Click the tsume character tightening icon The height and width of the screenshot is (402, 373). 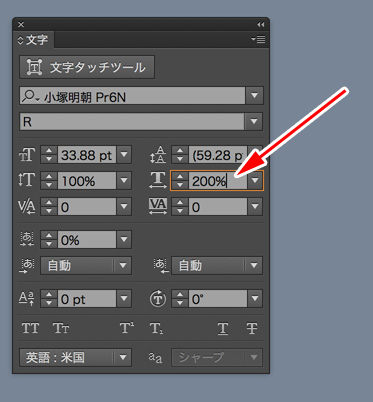(x=27, y=239)
